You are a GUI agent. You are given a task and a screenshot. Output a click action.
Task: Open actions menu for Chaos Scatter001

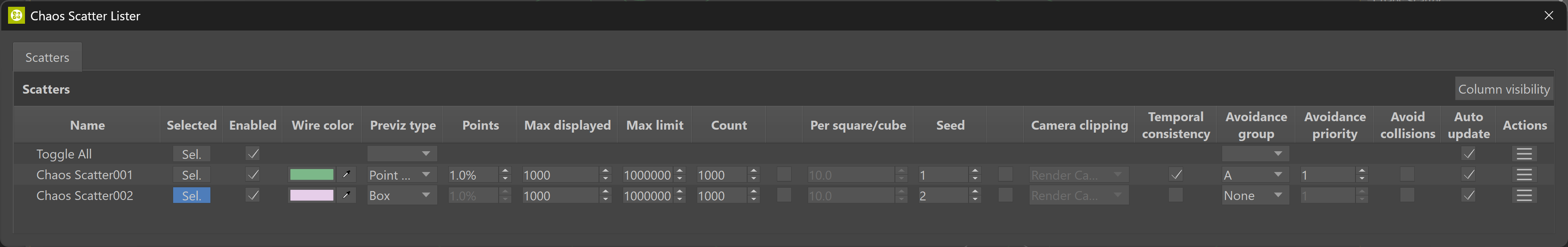(x=1524, y=175)
